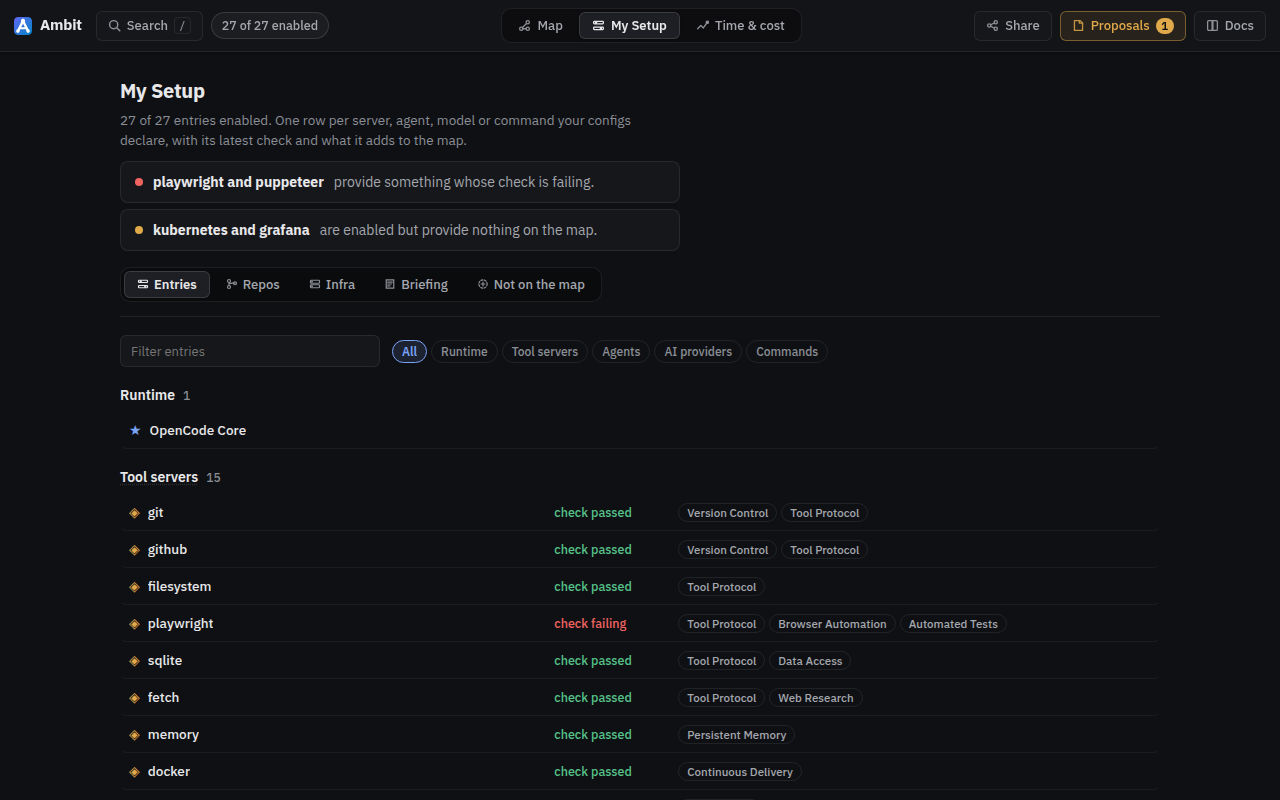
Task: Click the Docs book icon
Action: [1213, 26]
